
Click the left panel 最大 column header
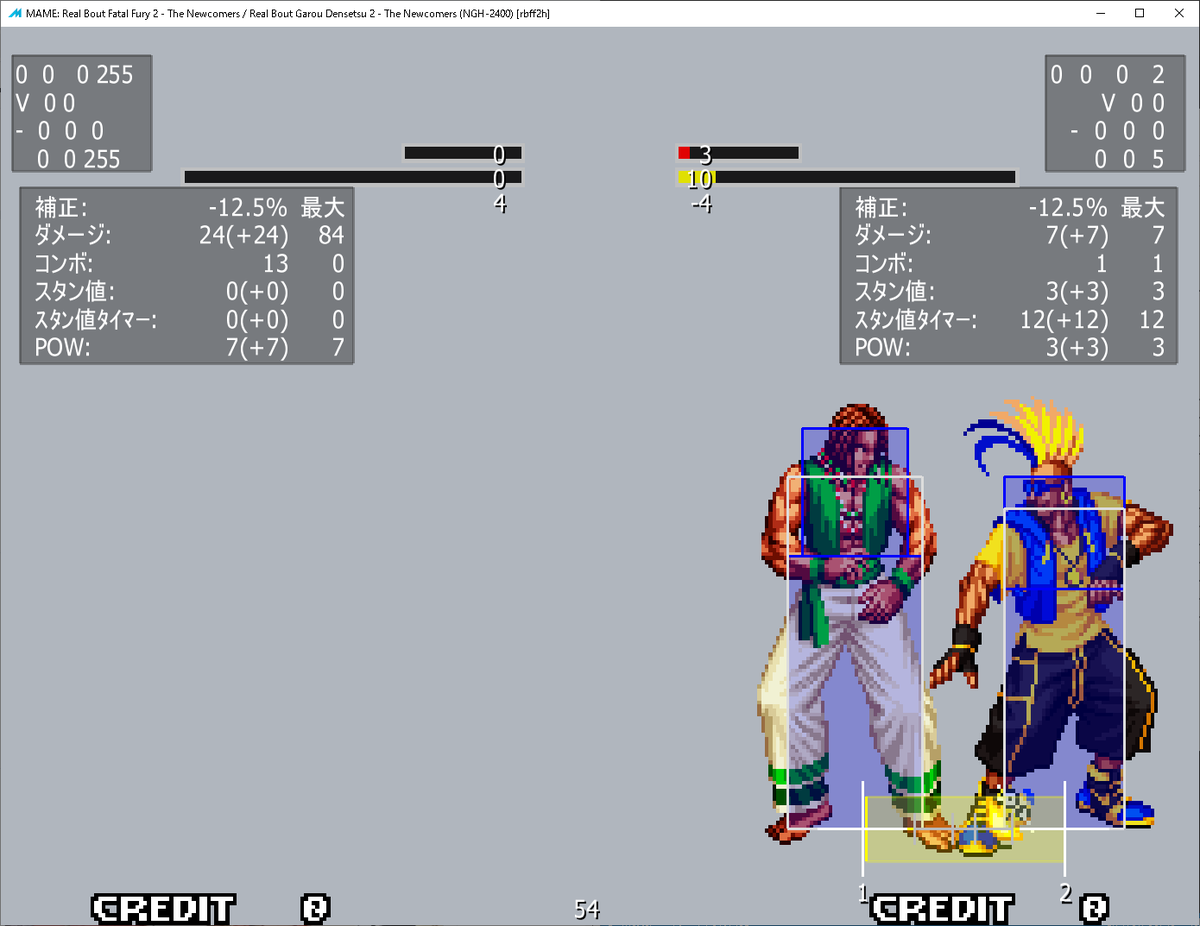pyautogui.click(x=323, y=207)
